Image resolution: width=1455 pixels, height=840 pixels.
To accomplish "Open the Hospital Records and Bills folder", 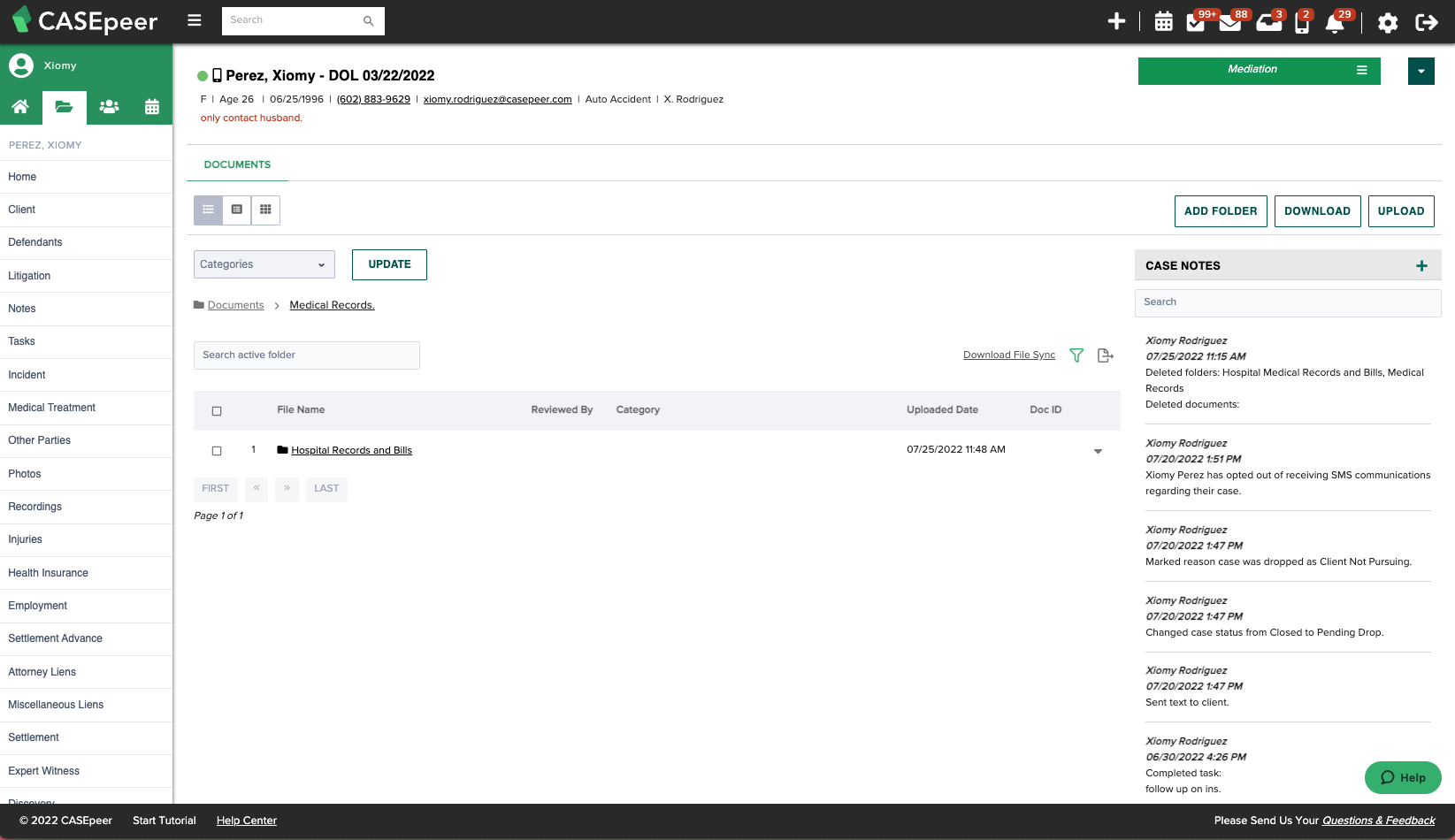I will (x=351, y=451).
